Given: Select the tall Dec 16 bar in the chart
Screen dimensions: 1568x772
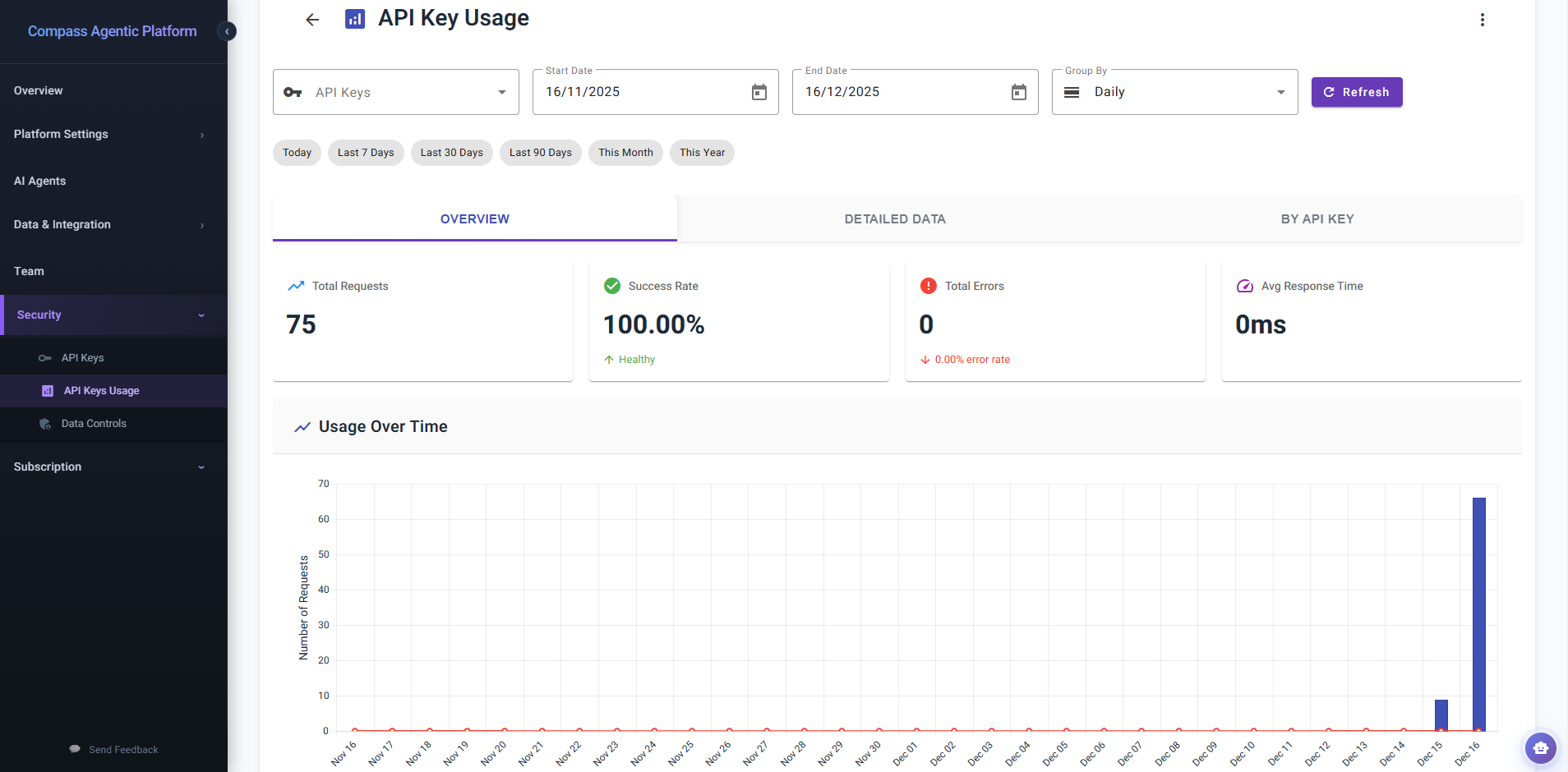Looking at the screenshot, I should click(1479, 616).
